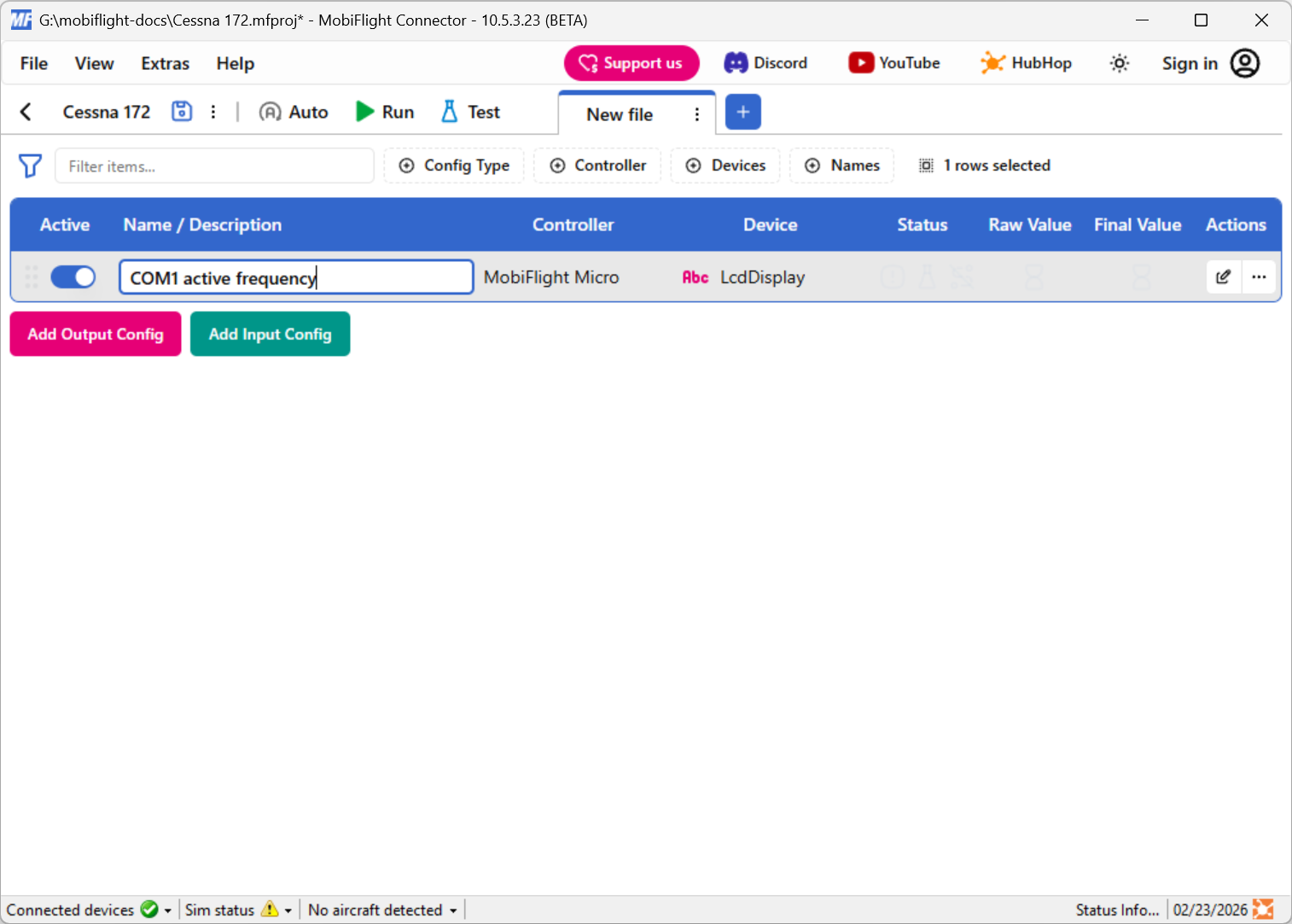Add a new Input Config
Viewport: 1292px width, 924px height.
coord(270,334)
